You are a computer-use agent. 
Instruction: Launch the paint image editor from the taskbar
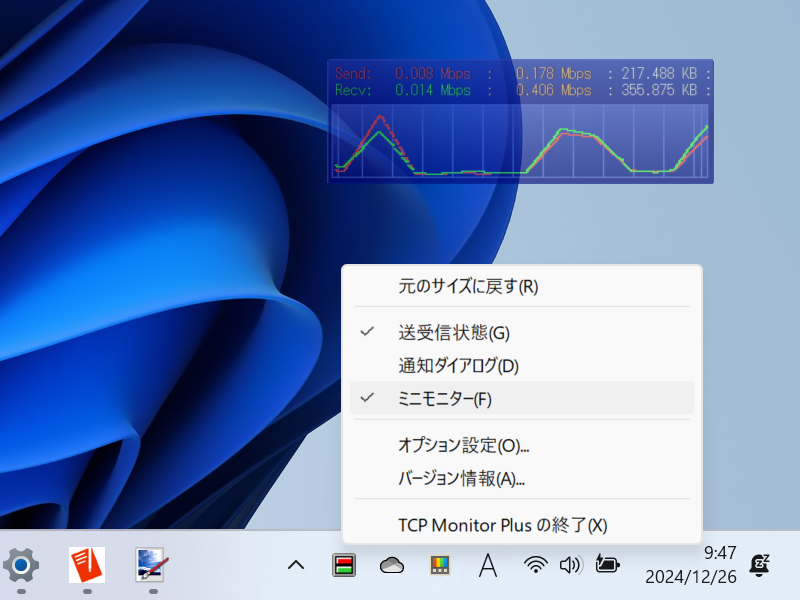coord(148,563)
